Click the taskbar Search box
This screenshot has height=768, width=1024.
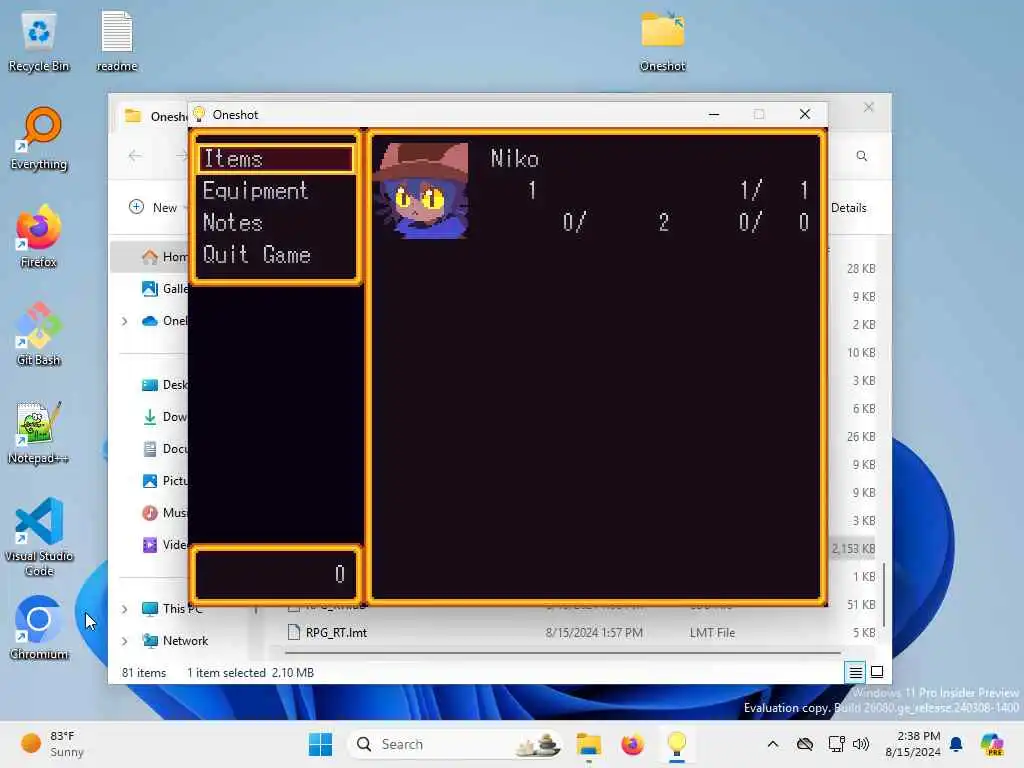pos(455,744)
